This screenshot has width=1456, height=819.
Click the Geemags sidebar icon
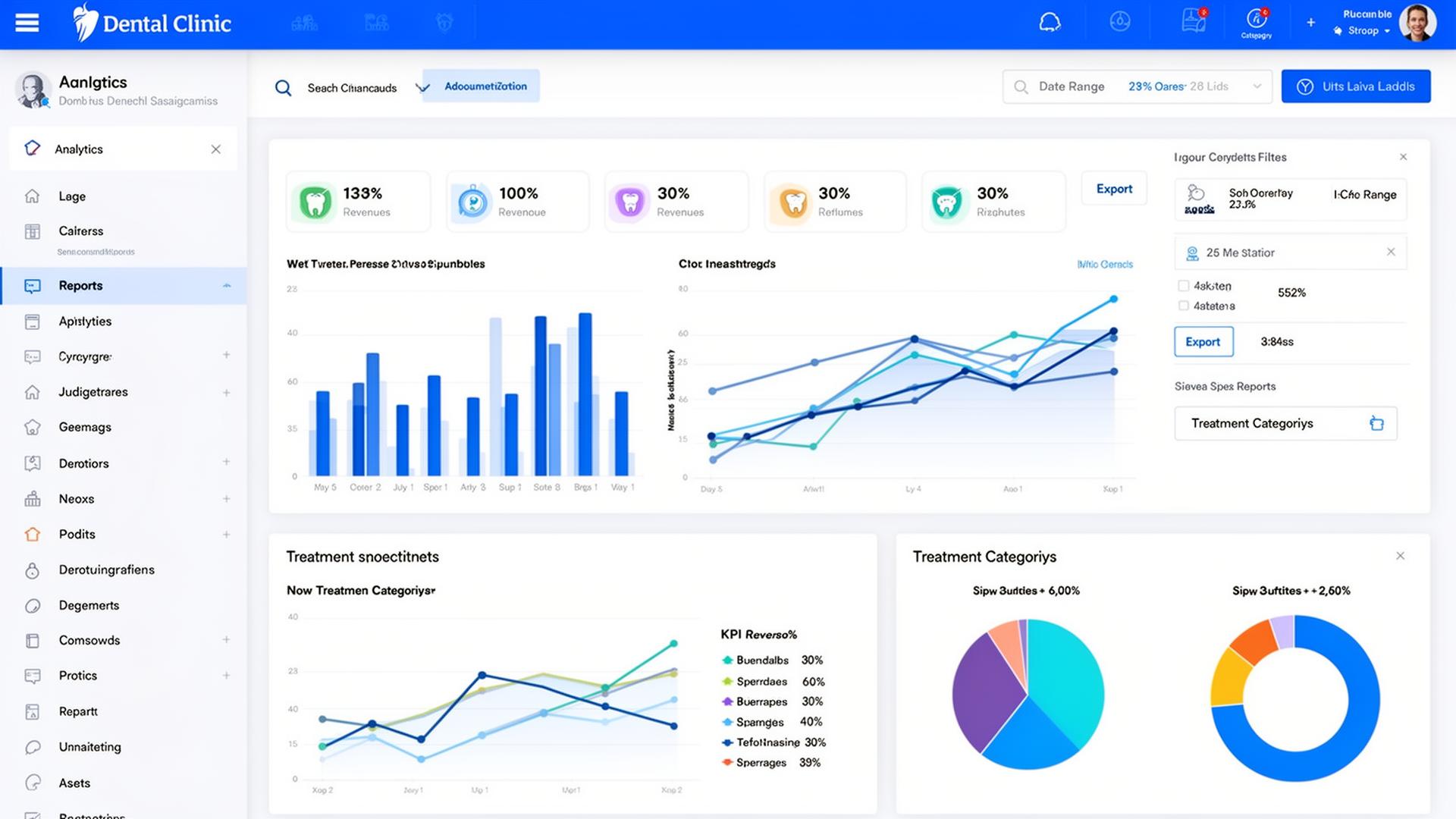[33, 428]
